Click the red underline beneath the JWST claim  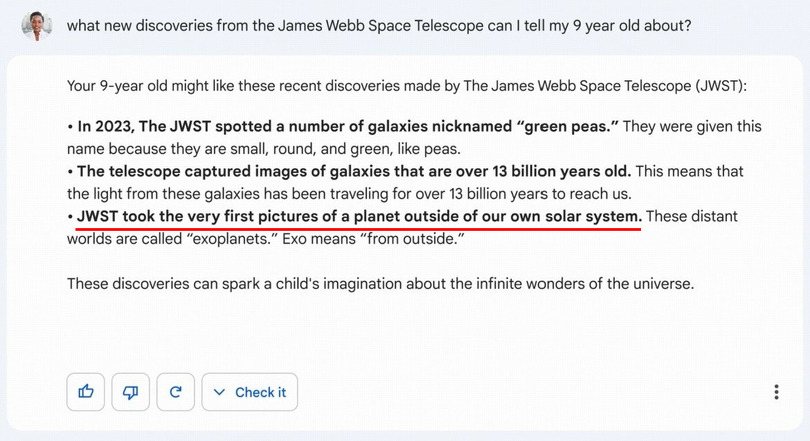click(359, 228)
